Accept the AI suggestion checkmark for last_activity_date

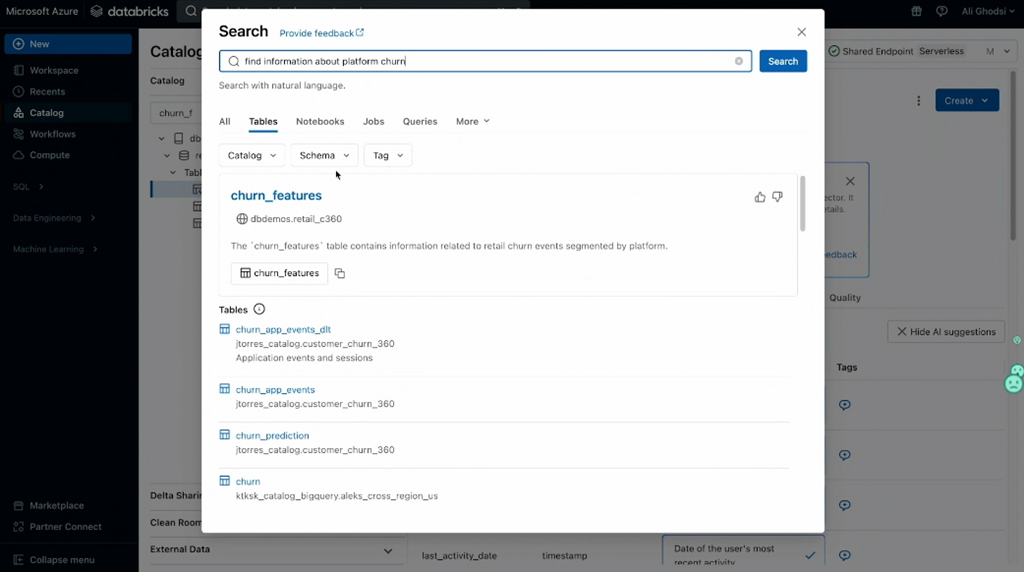810,555
